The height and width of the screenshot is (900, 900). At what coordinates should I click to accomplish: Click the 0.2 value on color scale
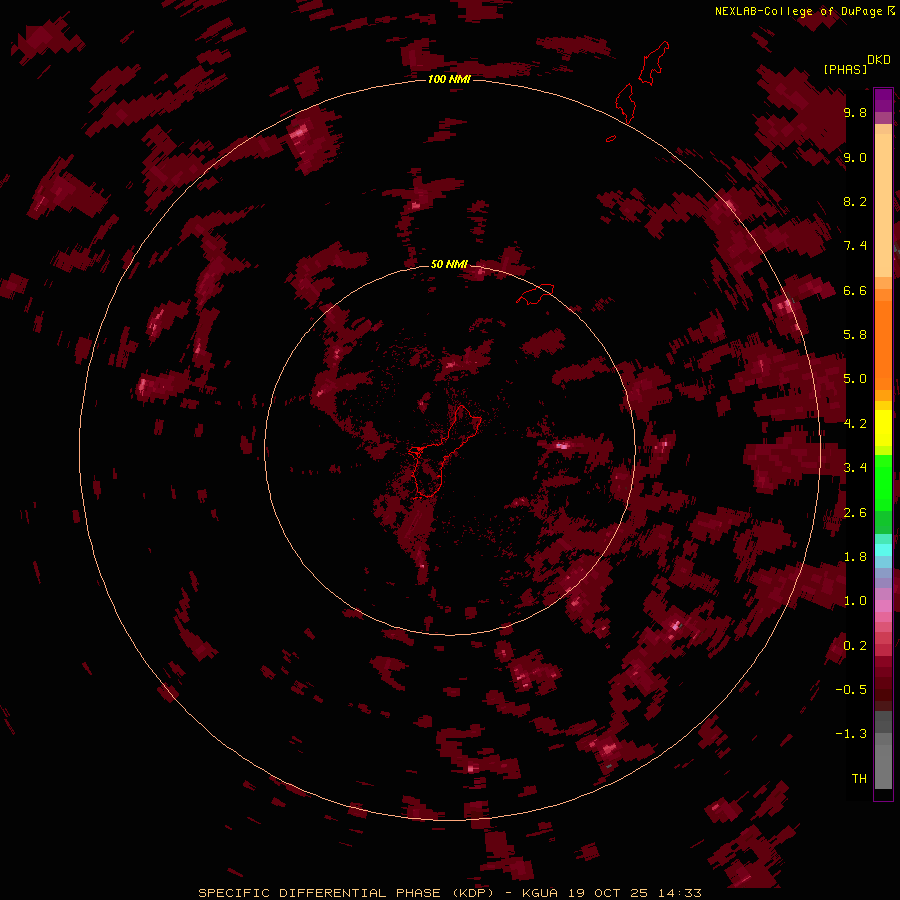pos(855,646)
